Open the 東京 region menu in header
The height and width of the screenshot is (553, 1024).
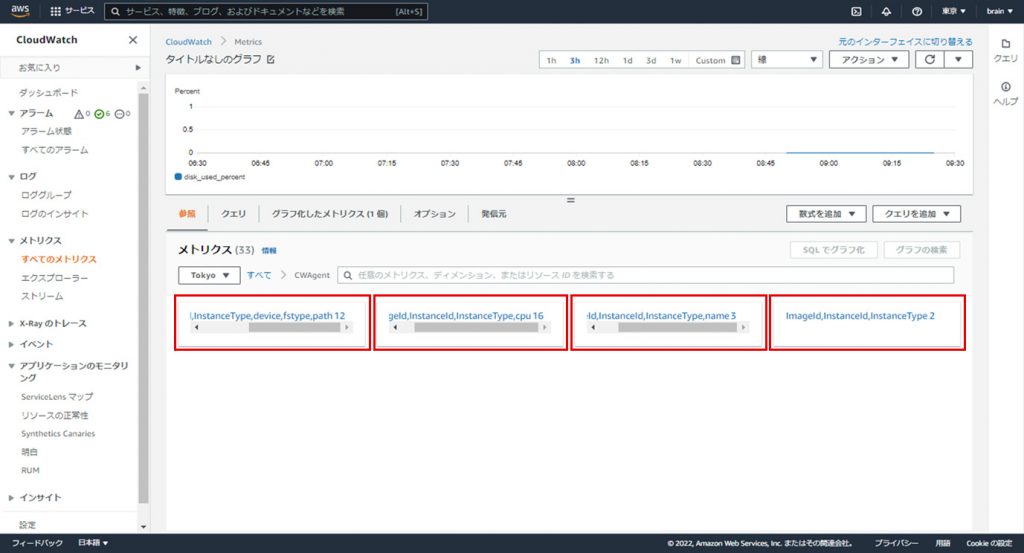[x=953, y=11]
